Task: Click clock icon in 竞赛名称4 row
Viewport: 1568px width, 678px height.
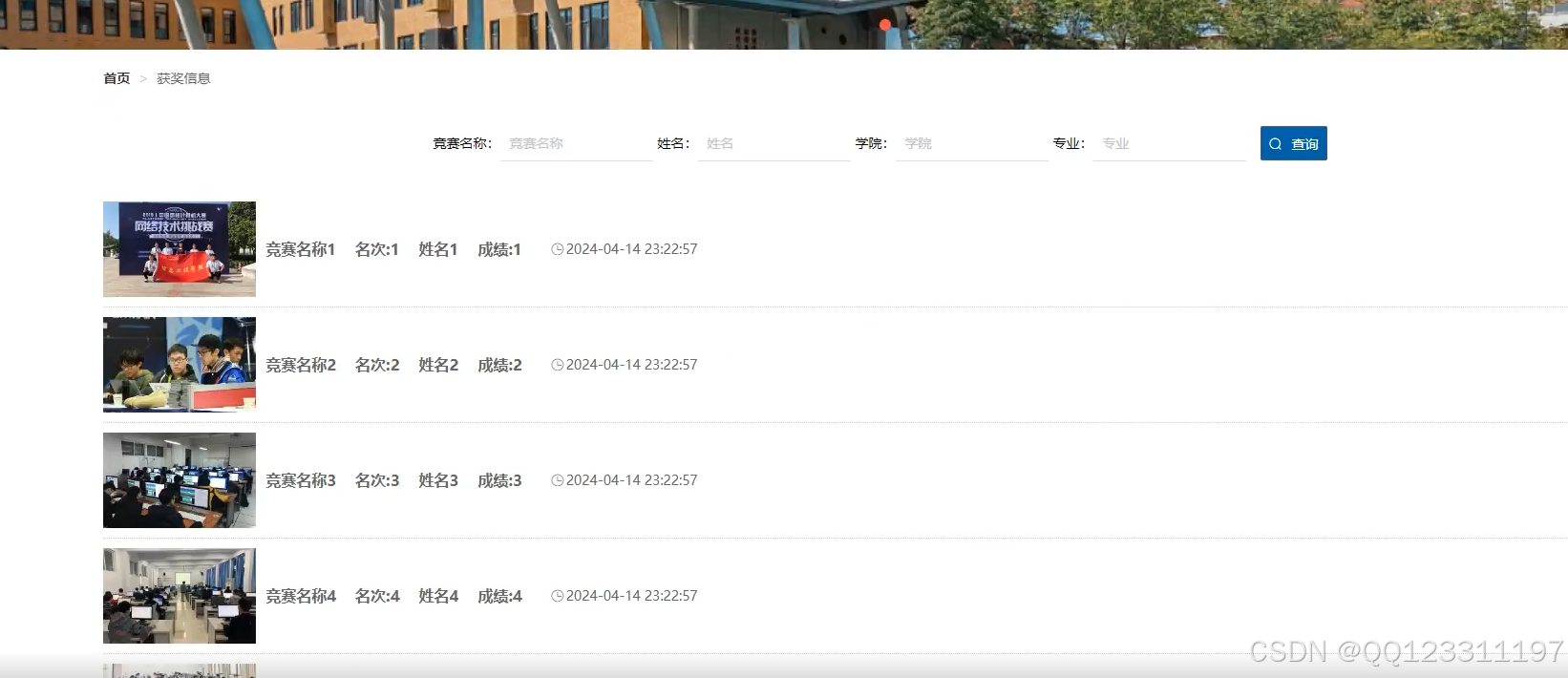Action: [x=558, y=596]
